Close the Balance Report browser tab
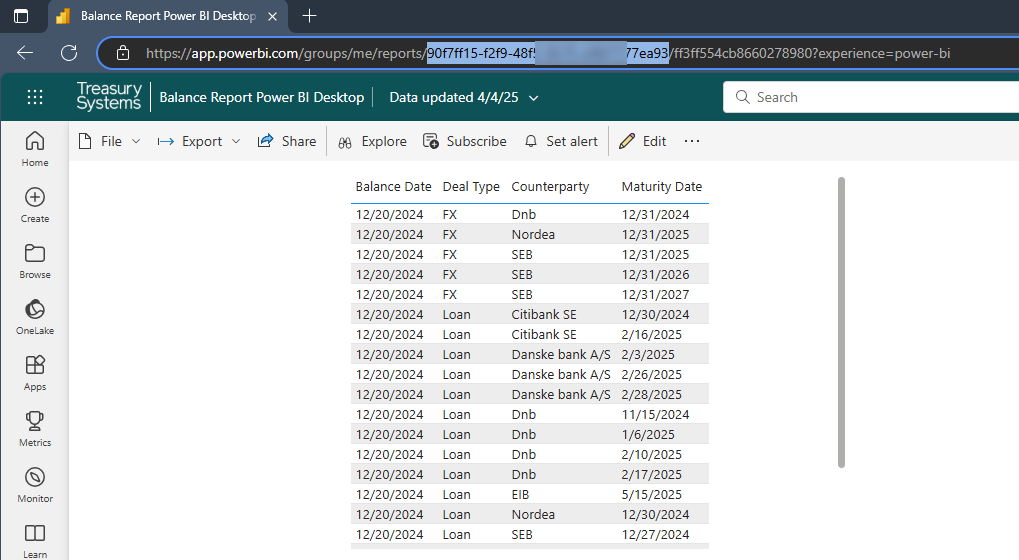This screenshot has height=560, width=1019. [x=273, y=16]
